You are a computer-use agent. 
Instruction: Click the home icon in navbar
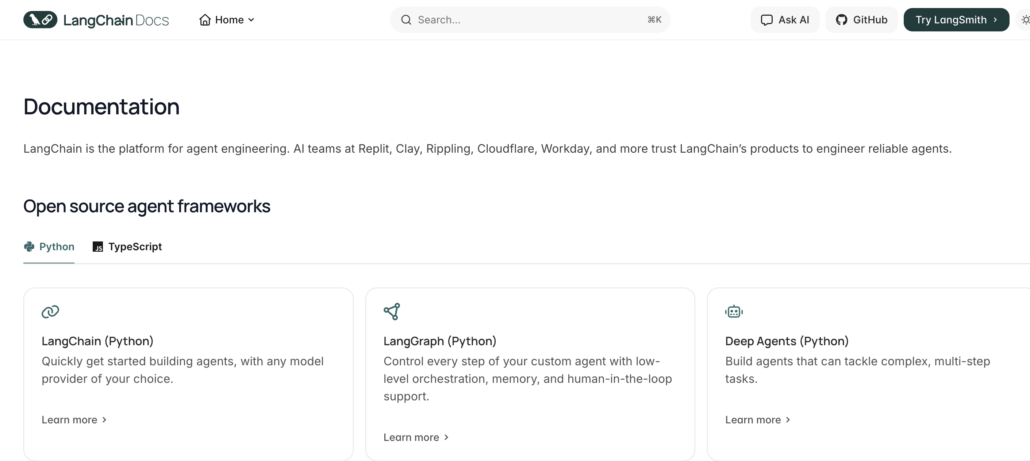coord(205,20)
